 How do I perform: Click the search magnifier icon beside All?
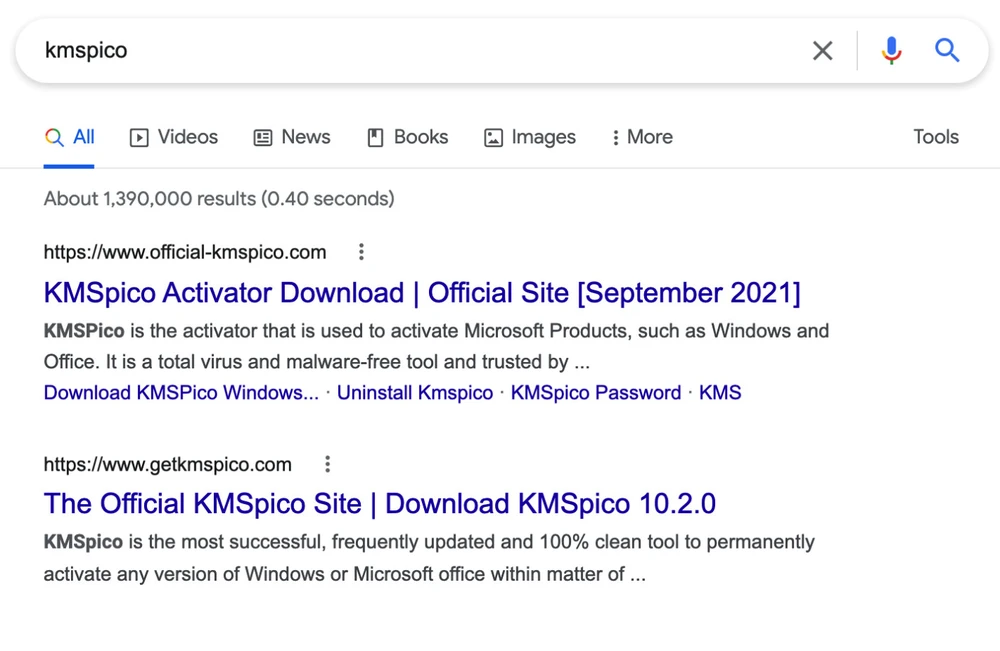(55, 137)
